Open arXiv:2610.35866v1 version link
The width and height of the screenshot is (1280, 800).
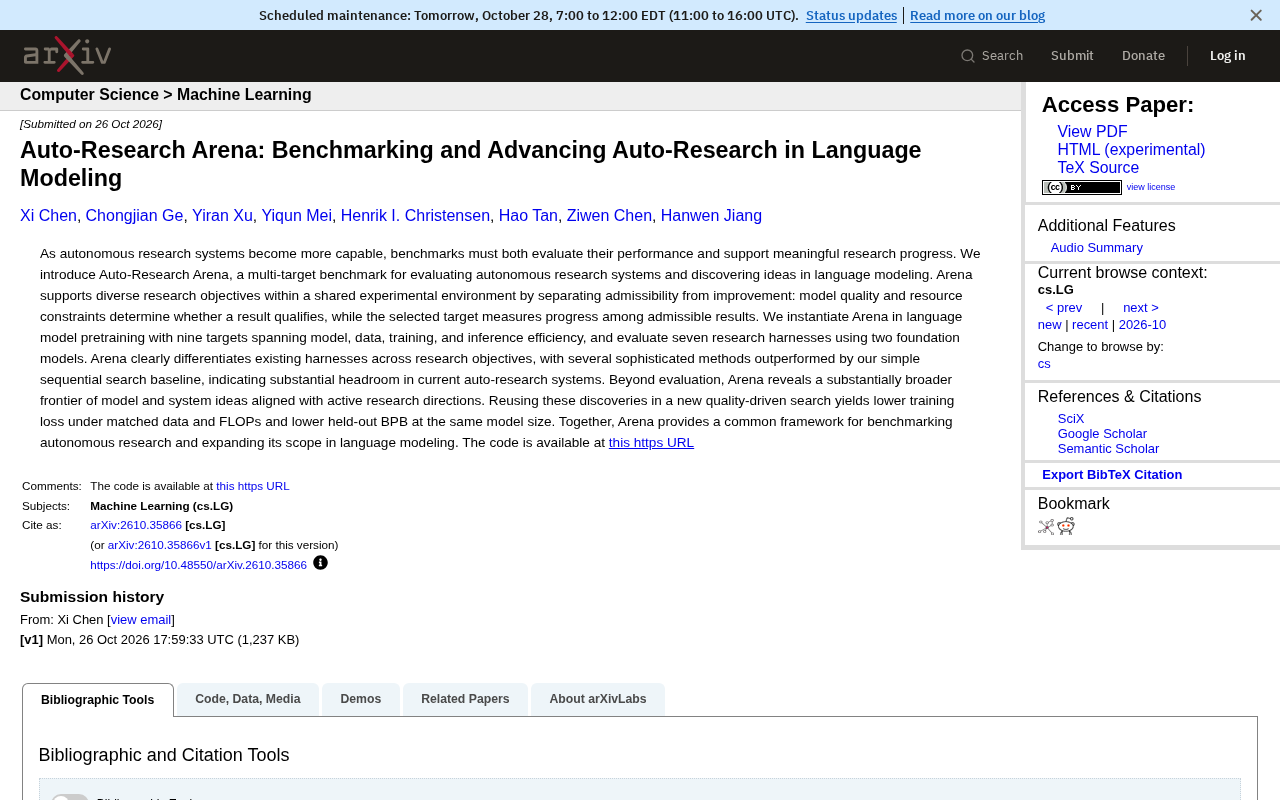(160, 545)
